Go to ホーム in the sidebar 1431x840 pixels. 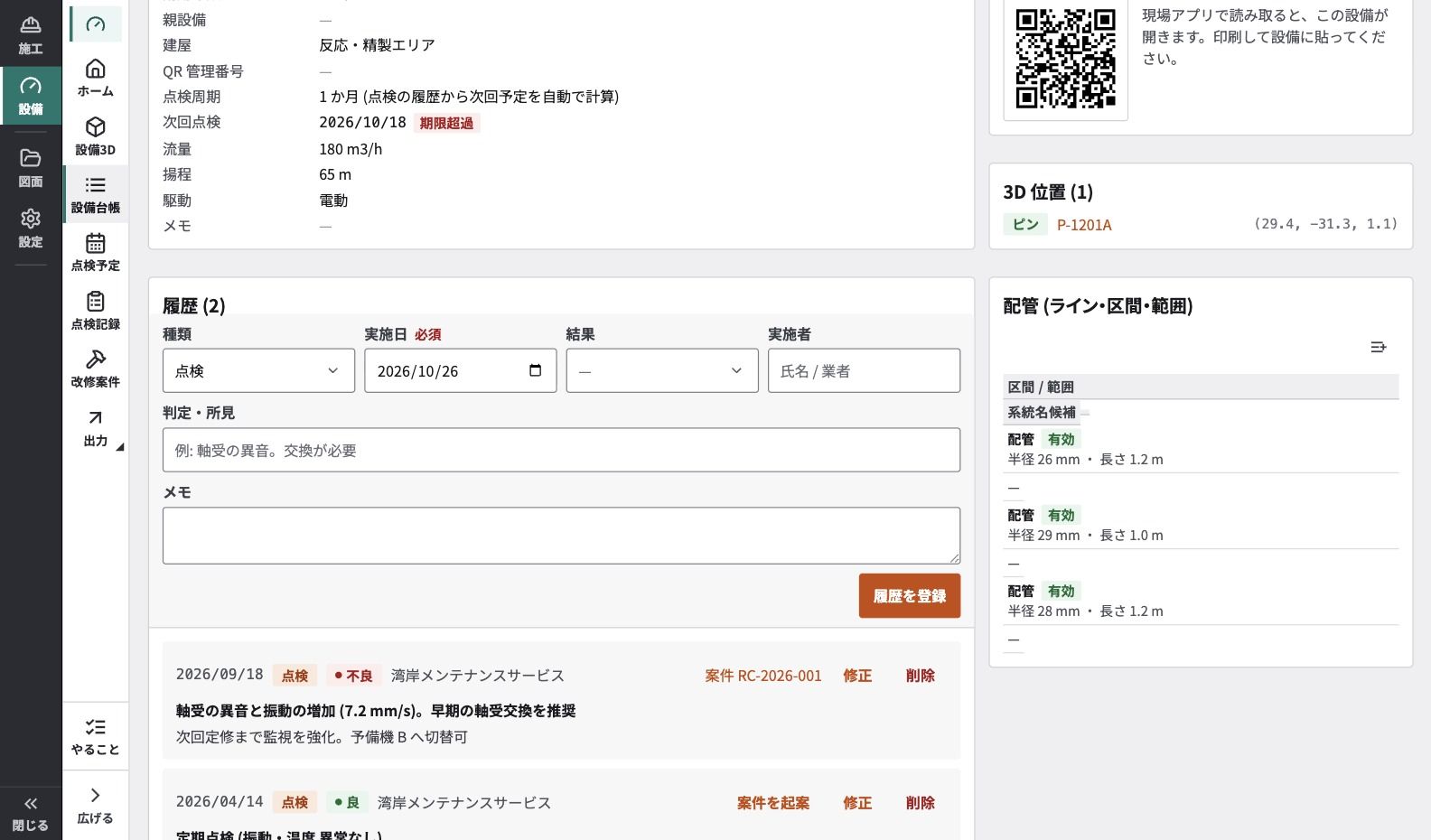(x=96, y=78)
